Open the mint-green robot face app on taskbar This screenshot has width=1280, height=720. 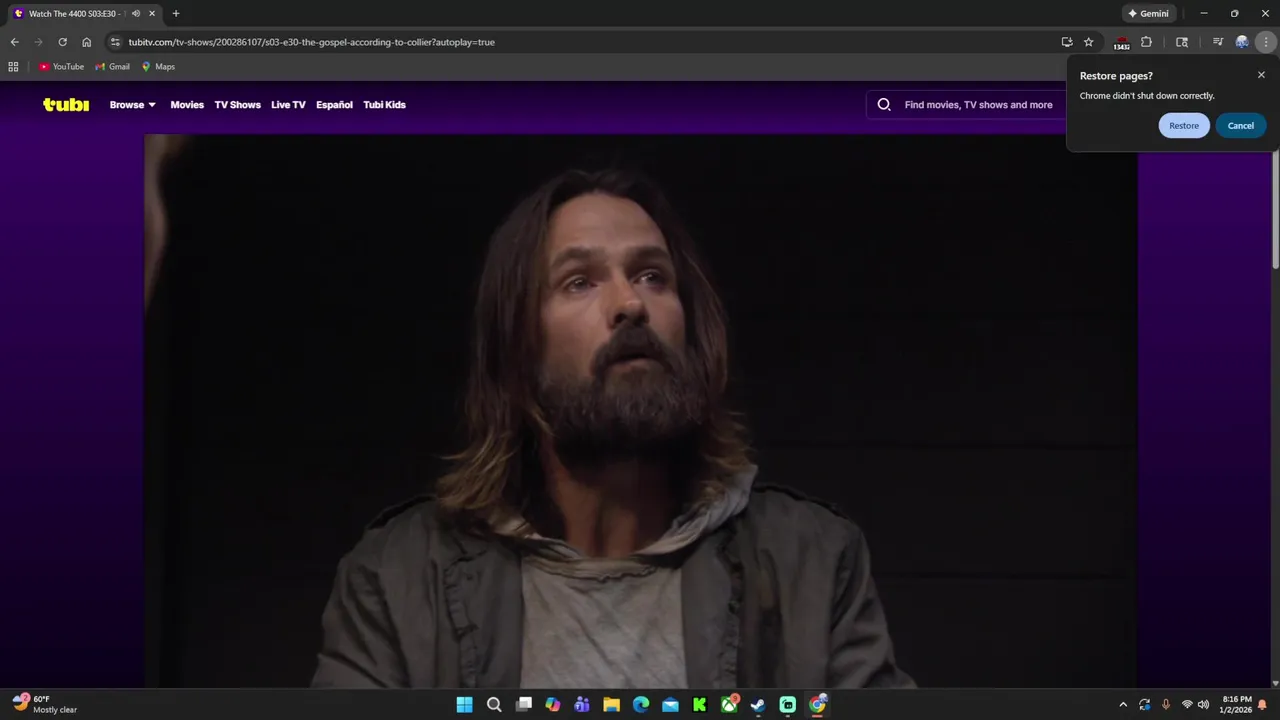coord(788,705)
